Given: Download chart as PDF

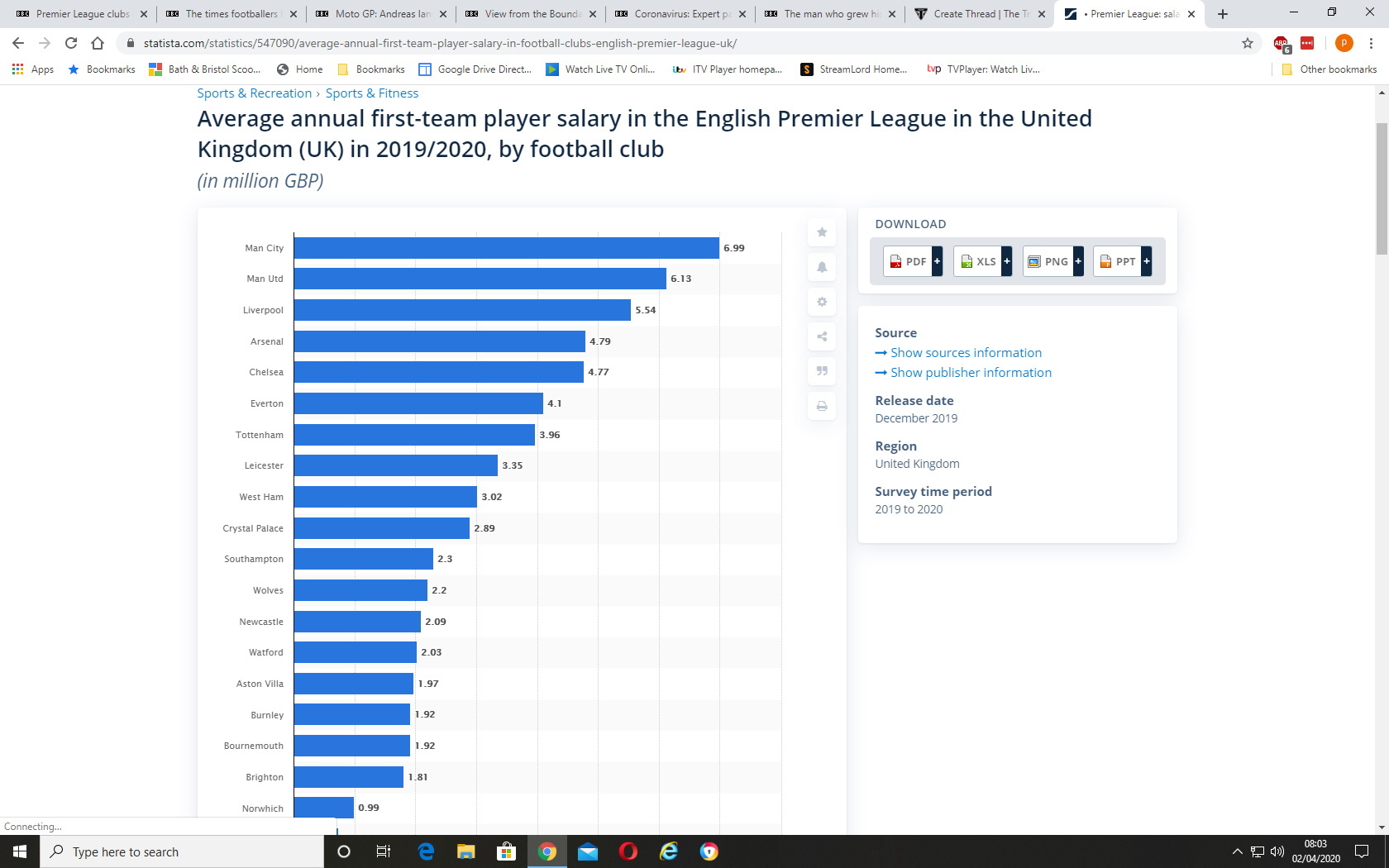Looking at the screenshot, I should [907, 261].
